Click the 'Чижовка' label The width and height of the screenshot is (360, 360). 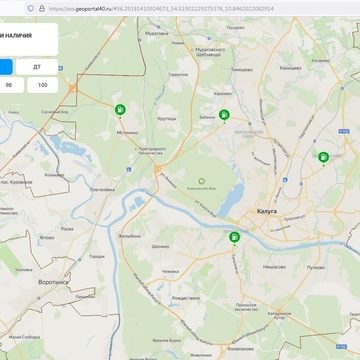170,271
